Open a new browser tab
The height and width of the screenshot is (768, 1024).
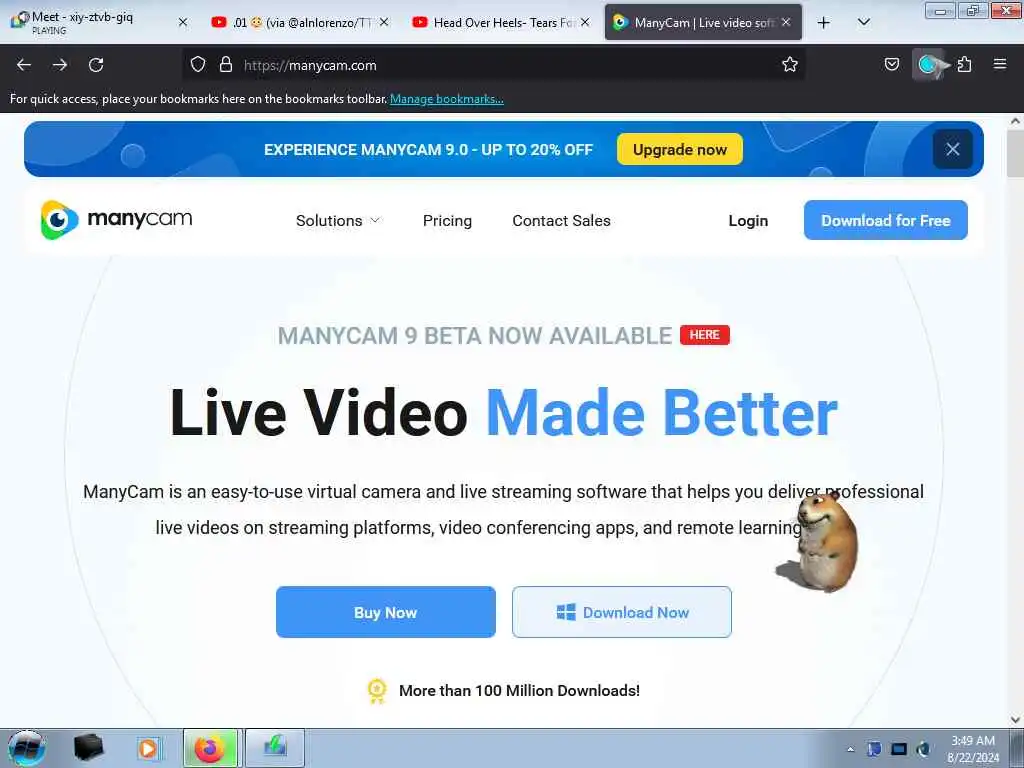click(x=824, y=23)
